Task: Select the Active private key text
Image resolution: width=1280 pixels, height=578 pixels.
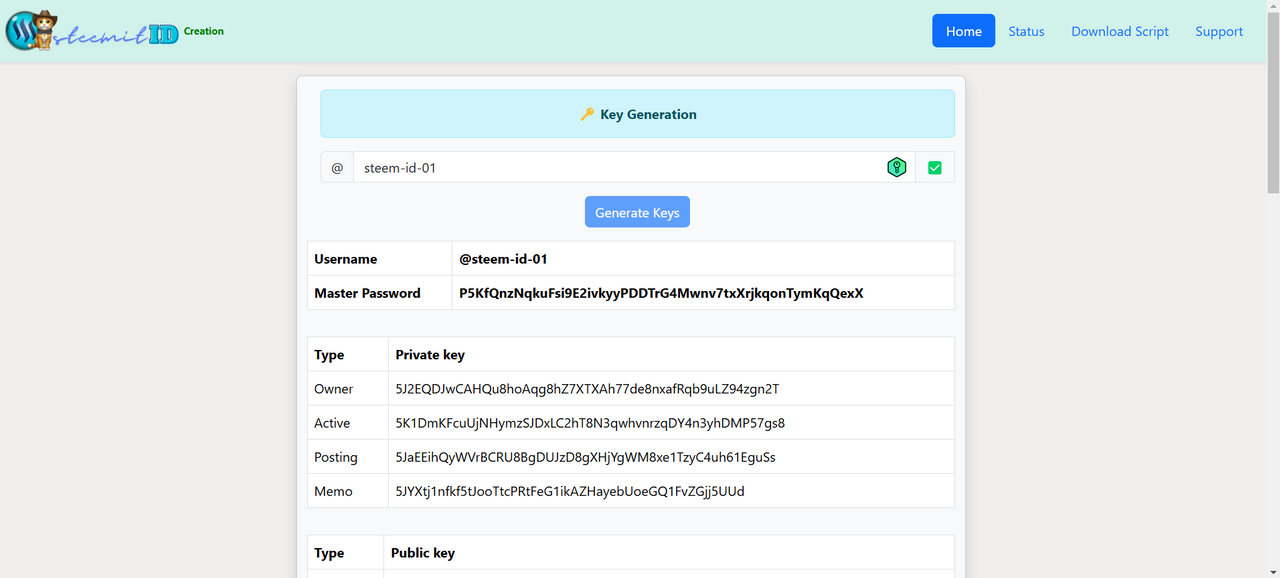Action: coord(590,423)
